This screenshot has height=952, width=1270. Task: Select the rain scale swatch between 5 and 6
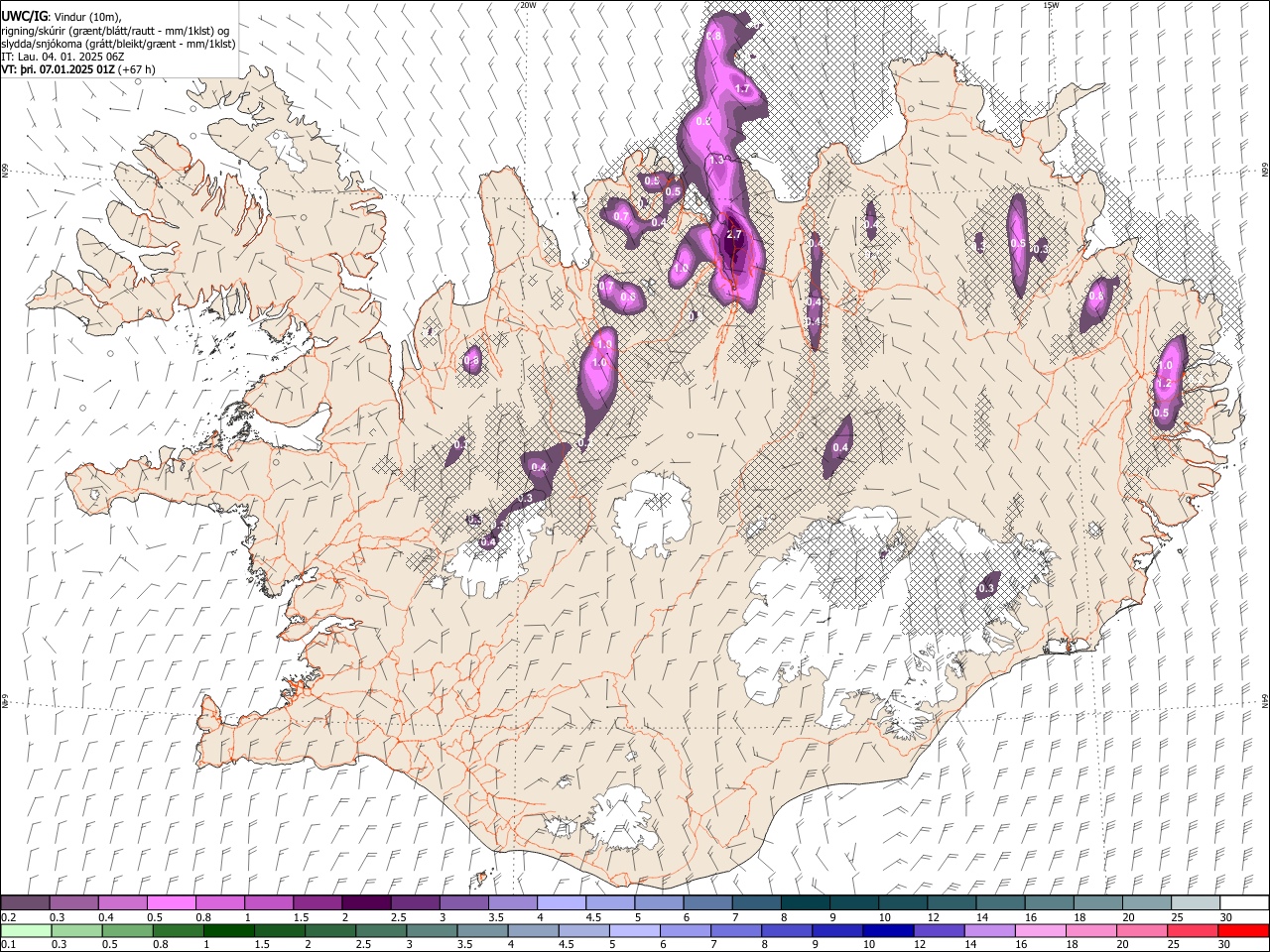[x=634, y=930]
